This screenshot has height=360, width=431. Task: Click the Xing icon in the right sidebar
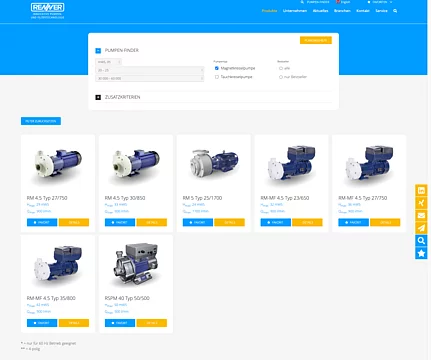pyautogui.click(x=421, y=203)
